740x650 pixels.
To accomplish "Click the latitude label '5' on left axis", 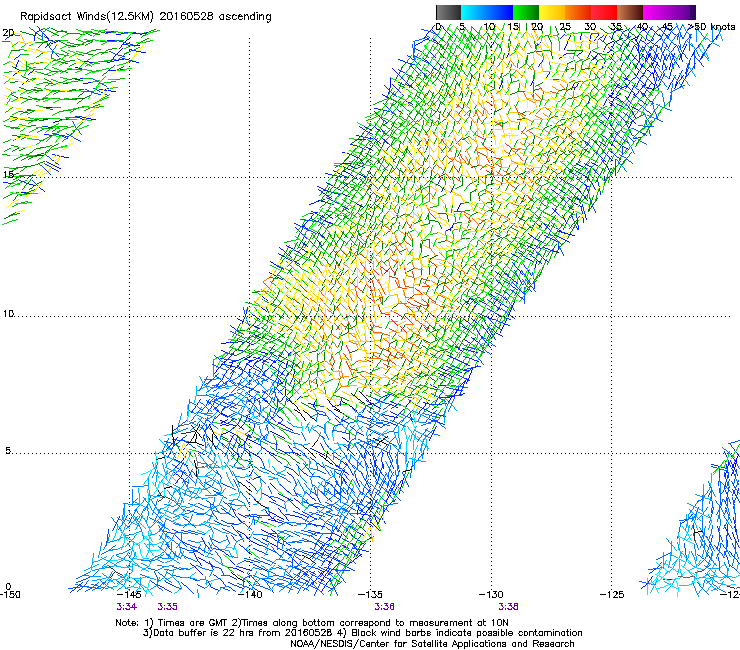I will coord(8,451).
